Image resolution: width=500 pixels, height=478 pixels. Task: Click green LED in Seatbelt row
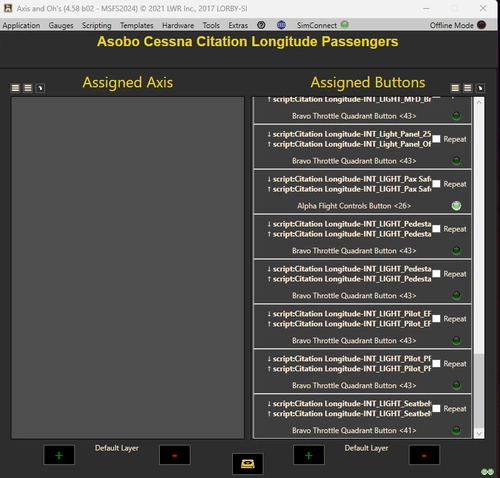[456, 430]
